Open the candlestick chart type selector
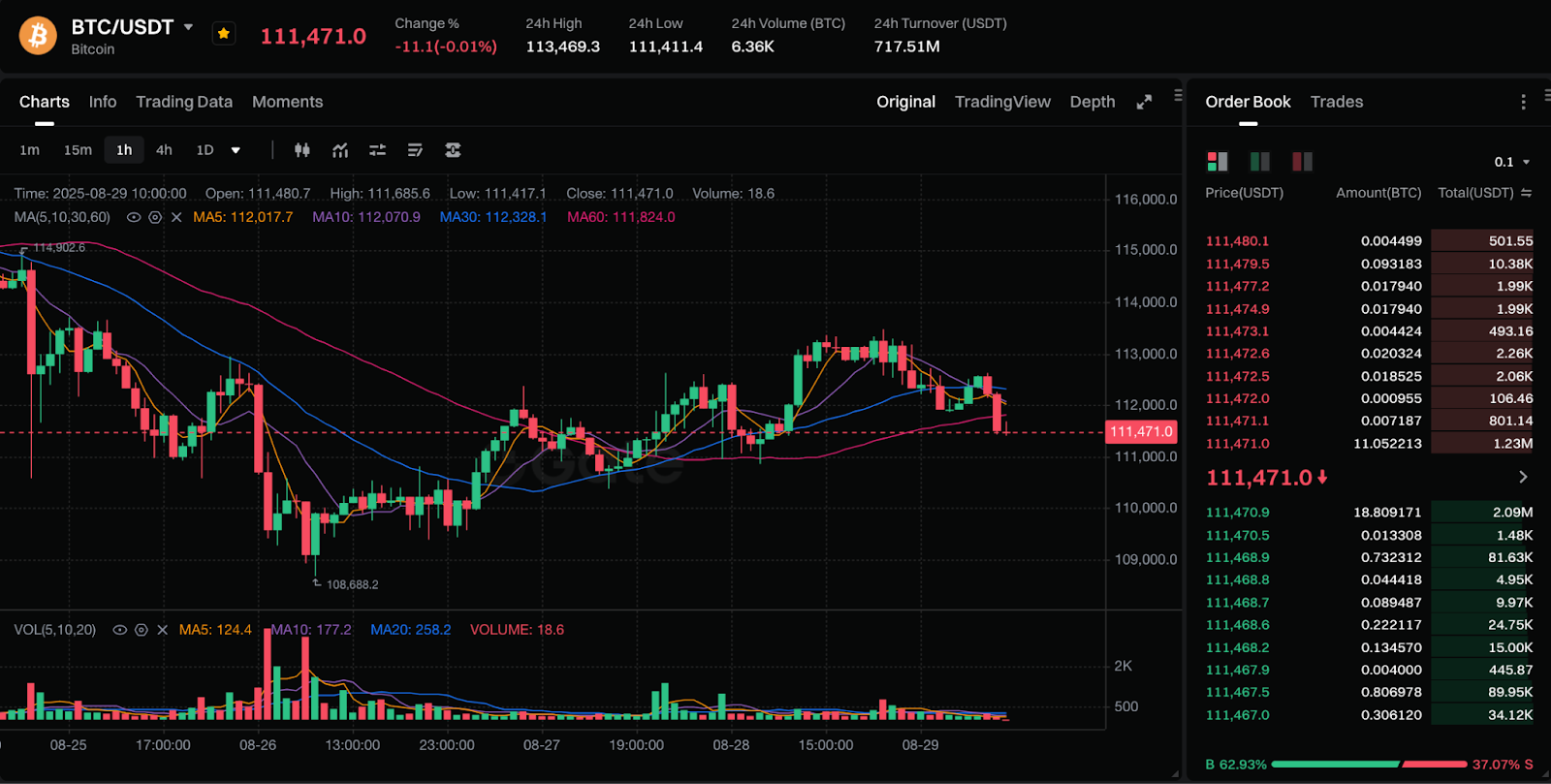Screen dimensions: 1551x784 (x=302, y=150)
